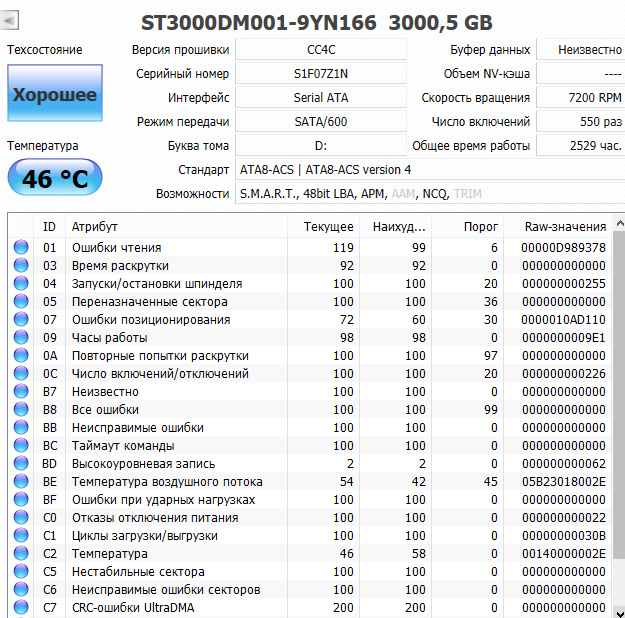Click the rotation speed field 7200 RPM
Viewport: 625px width, 618px height.
581,97
